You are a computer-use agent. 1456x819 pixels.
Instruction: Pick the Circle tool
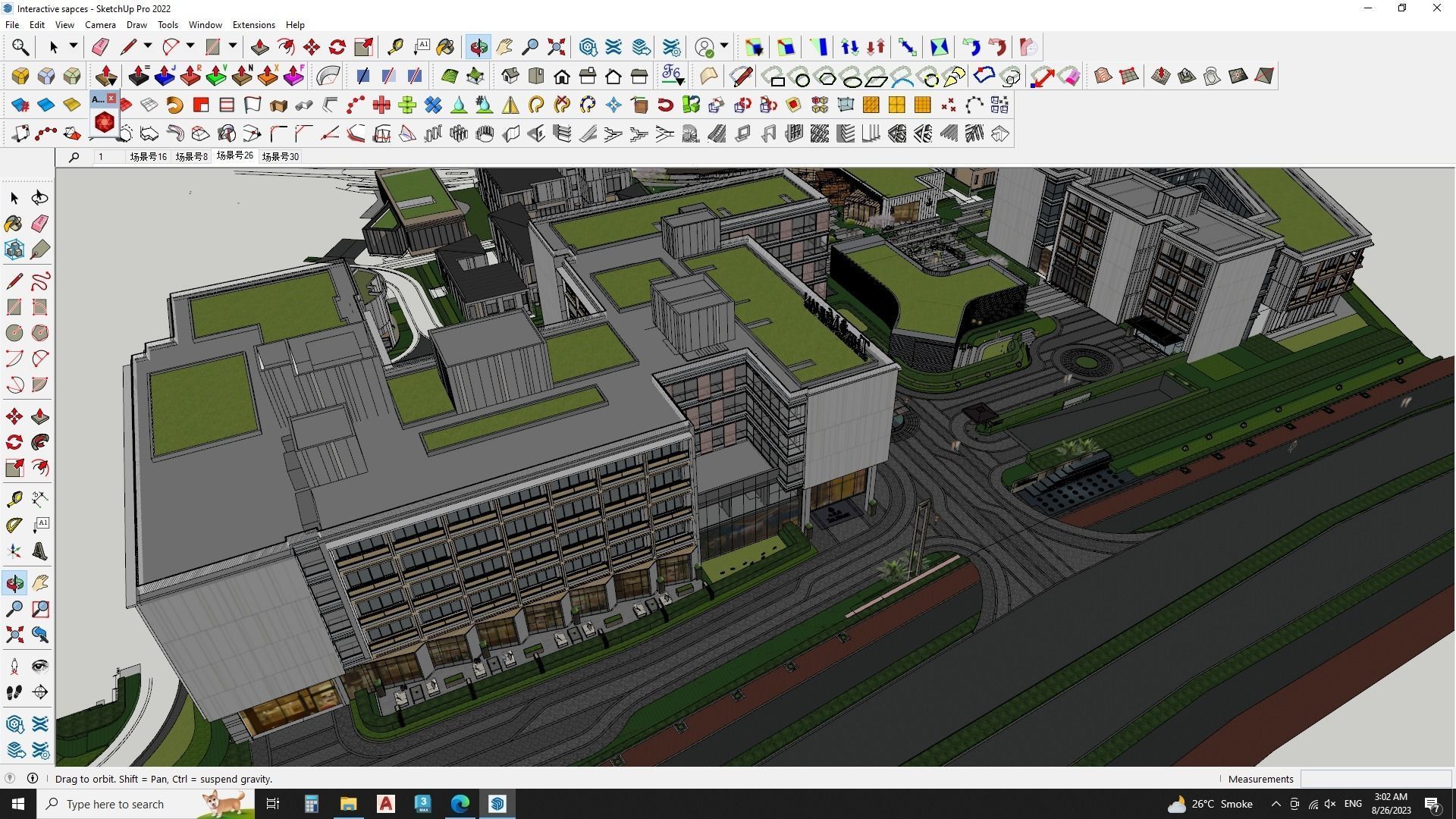point(14,333)
